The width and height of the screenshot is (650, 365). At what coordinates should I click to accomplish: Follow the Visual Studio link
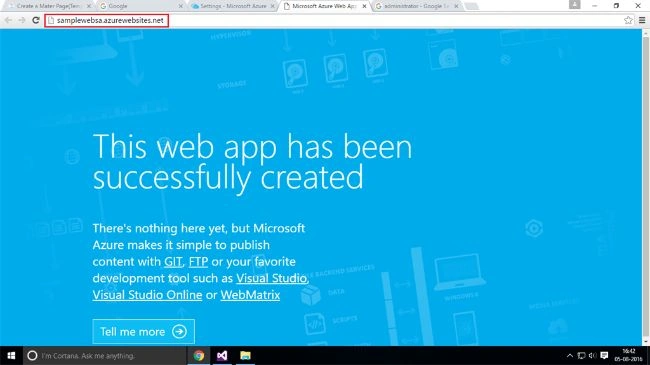coord(272,278)
